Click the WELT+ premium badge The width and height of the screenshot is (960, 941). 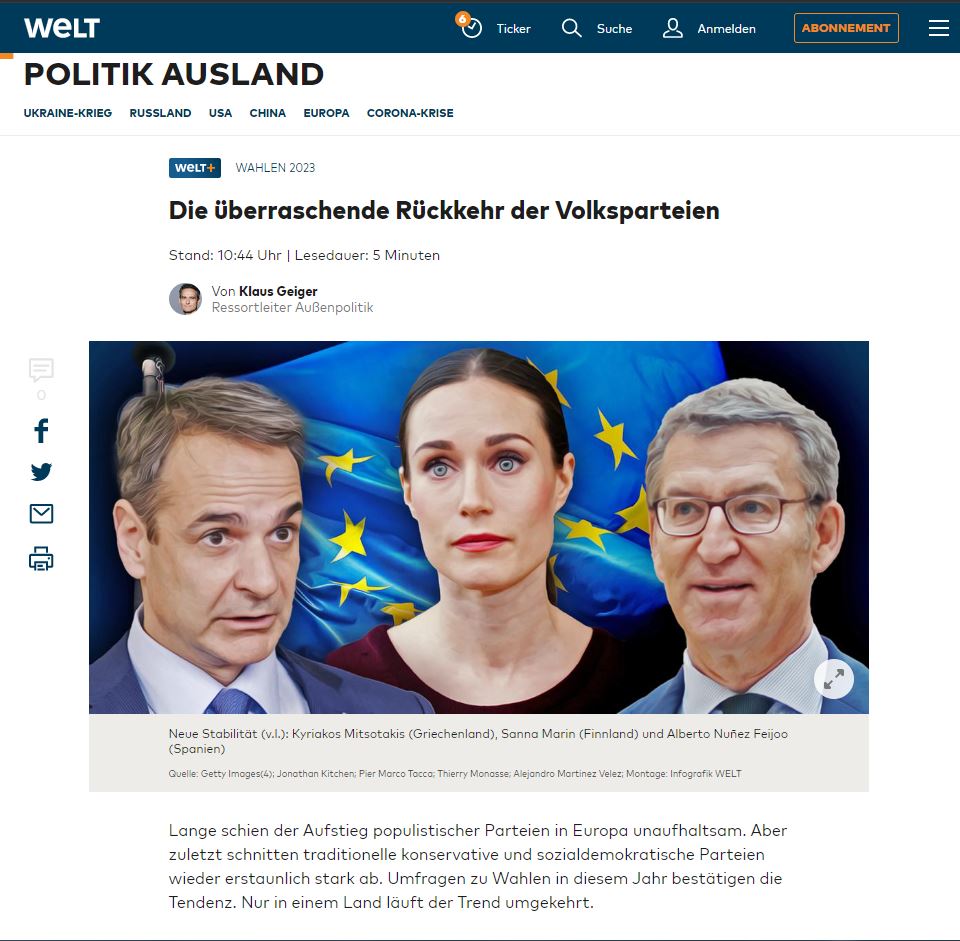click(x=195, y=168)
